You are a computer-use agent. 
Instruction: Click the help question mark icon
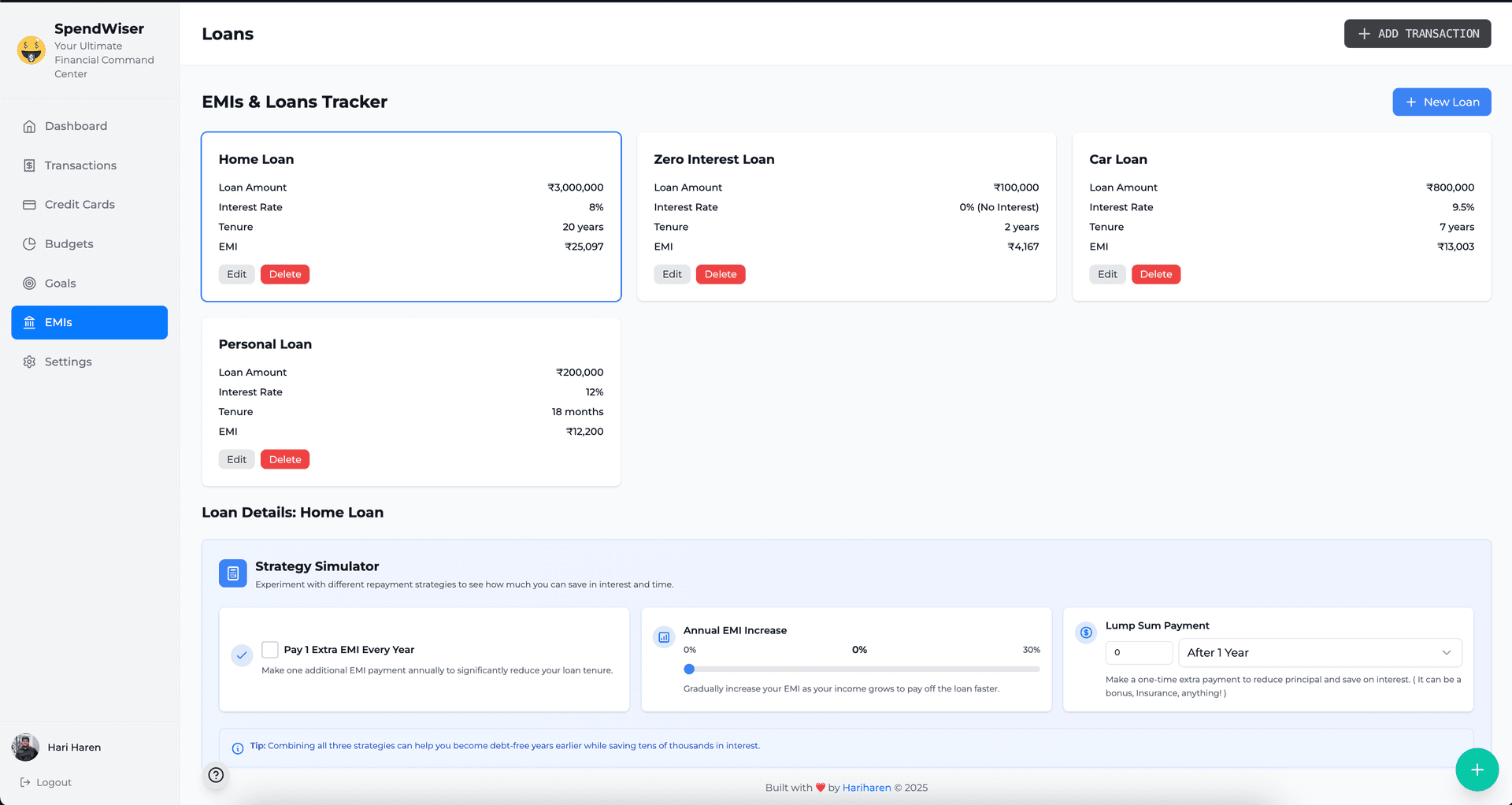click(216, 775)
